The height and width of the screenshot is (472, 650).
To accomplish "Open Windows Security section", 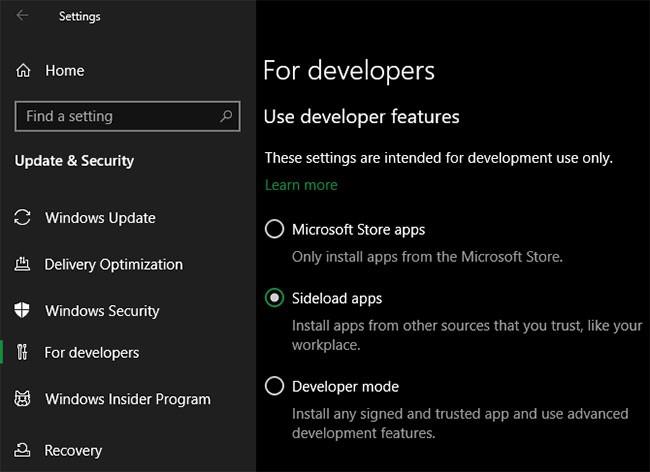I will (x=102, y=311).
